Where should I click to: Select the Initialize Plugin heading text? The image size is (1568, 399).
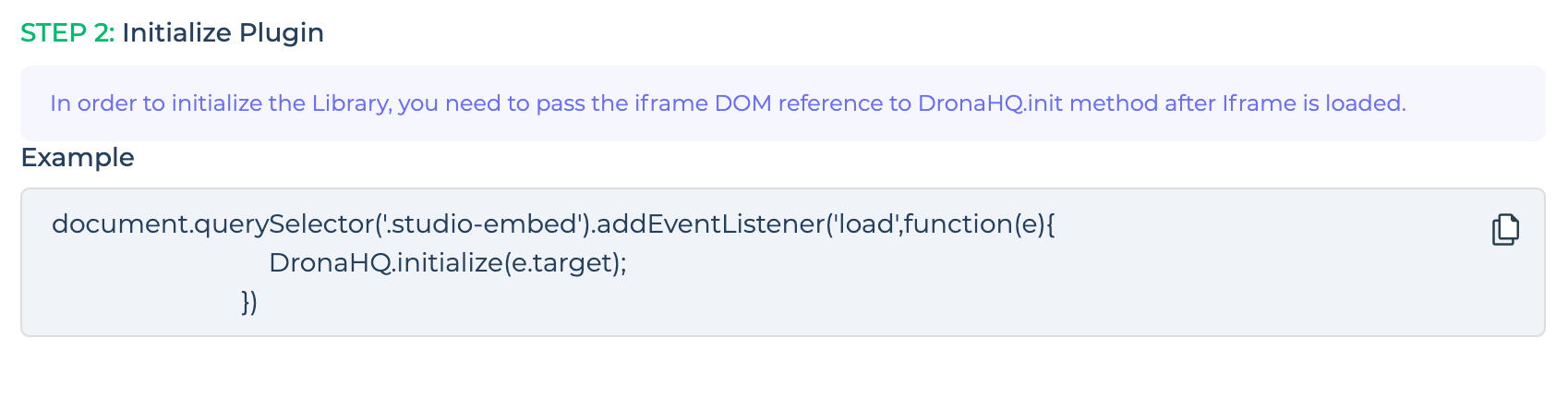point(223,33)
